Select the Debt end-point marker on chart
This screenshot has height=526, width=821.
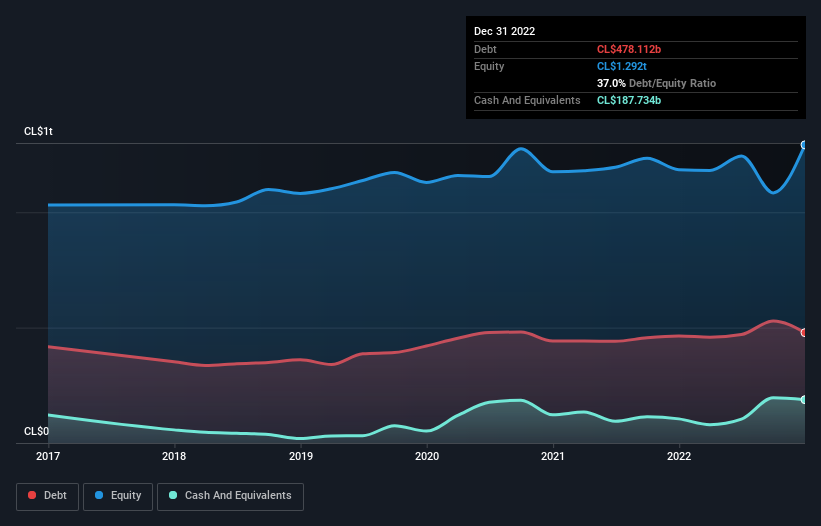coord(804,333)
